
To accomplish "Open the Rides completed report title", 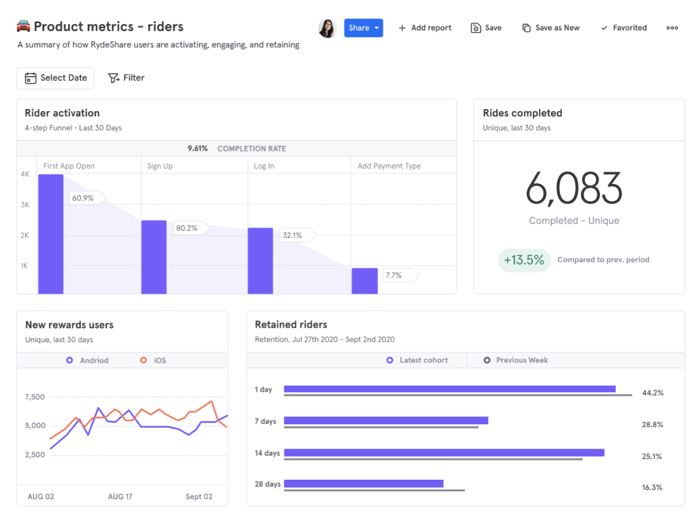I will (x=522, y=113).
